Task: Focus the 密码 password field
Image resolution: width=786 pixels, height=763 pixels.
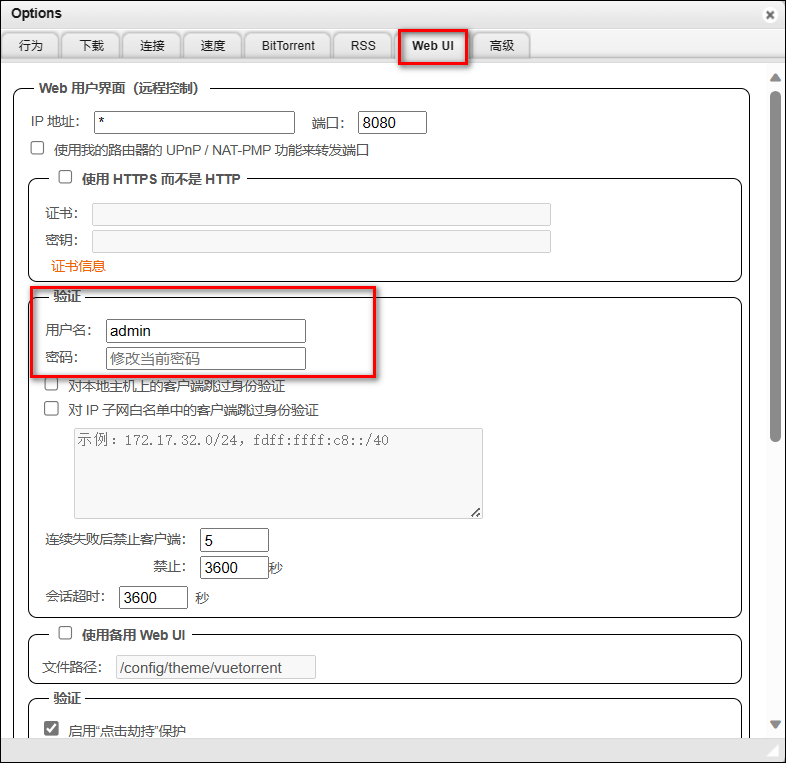Action: (205, 358)
